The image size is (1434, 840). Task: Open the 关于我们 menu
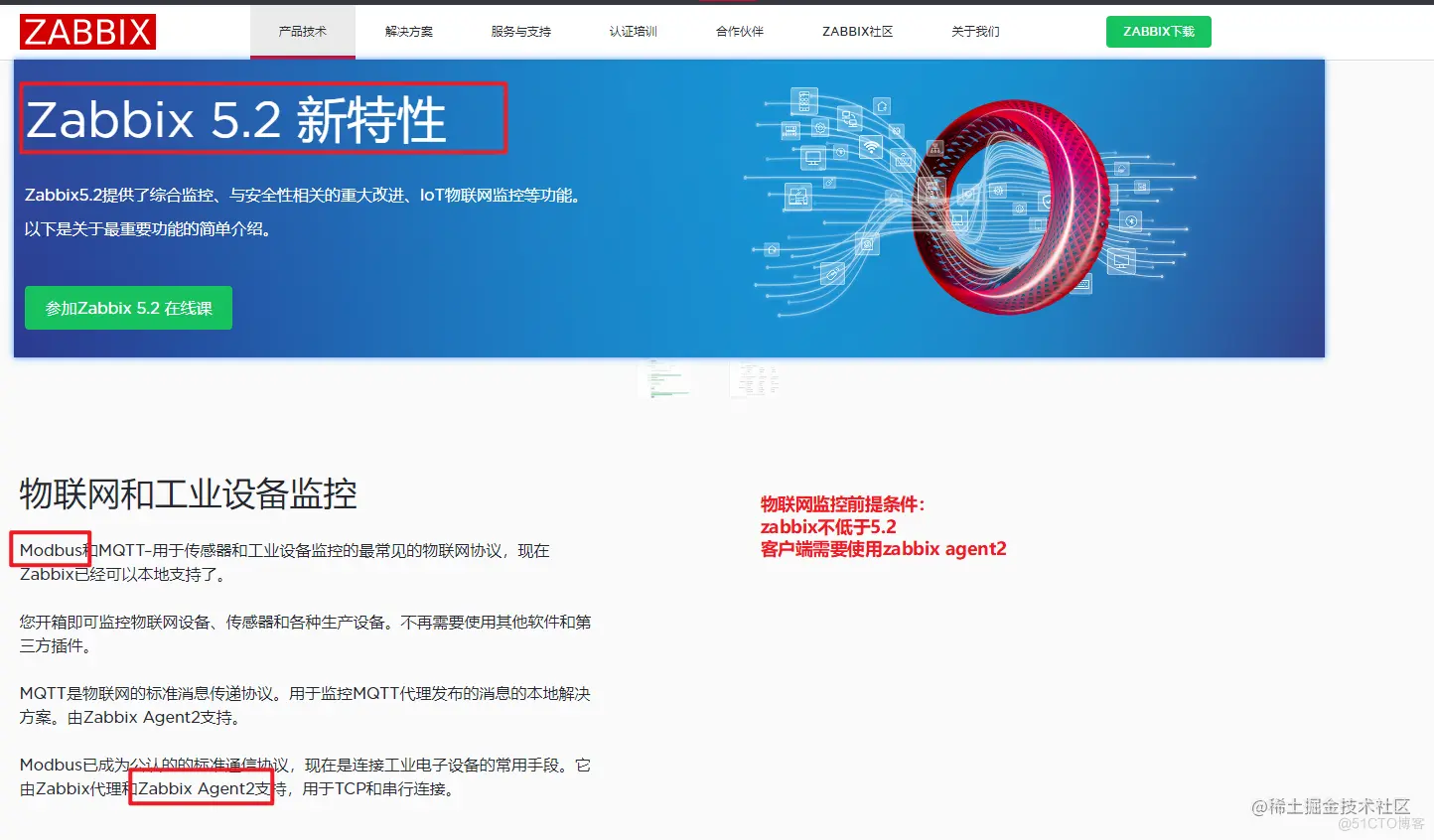point(975,32)
